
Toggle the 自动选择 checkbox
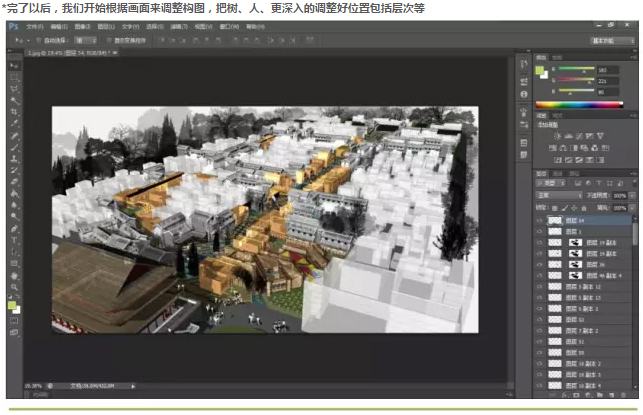tap(39, 40)
